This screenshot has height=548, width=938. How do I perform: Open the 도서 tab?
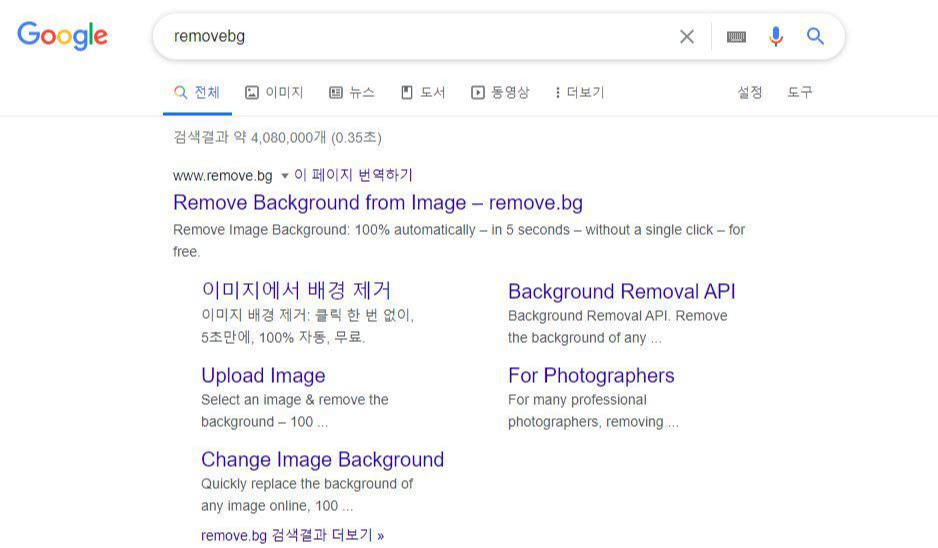click(x=423, y=92)
